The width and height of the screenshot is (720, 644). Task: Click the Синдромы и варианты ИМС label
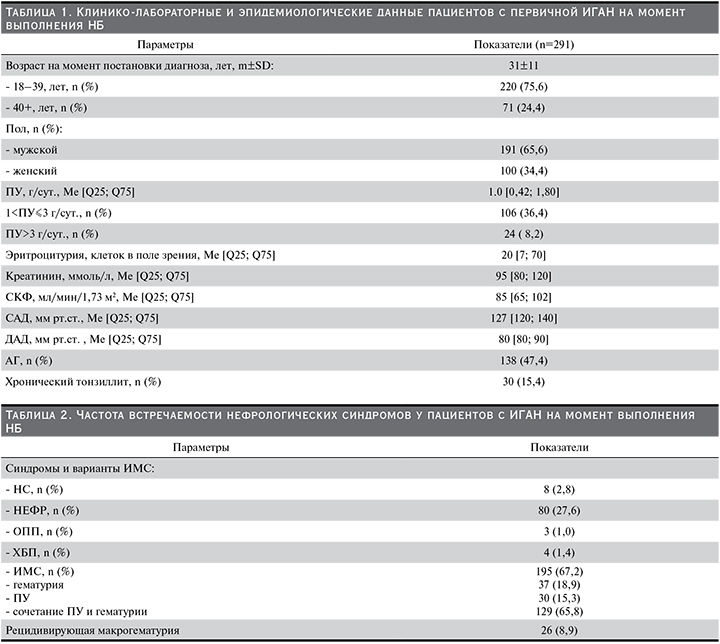[72, 467]
